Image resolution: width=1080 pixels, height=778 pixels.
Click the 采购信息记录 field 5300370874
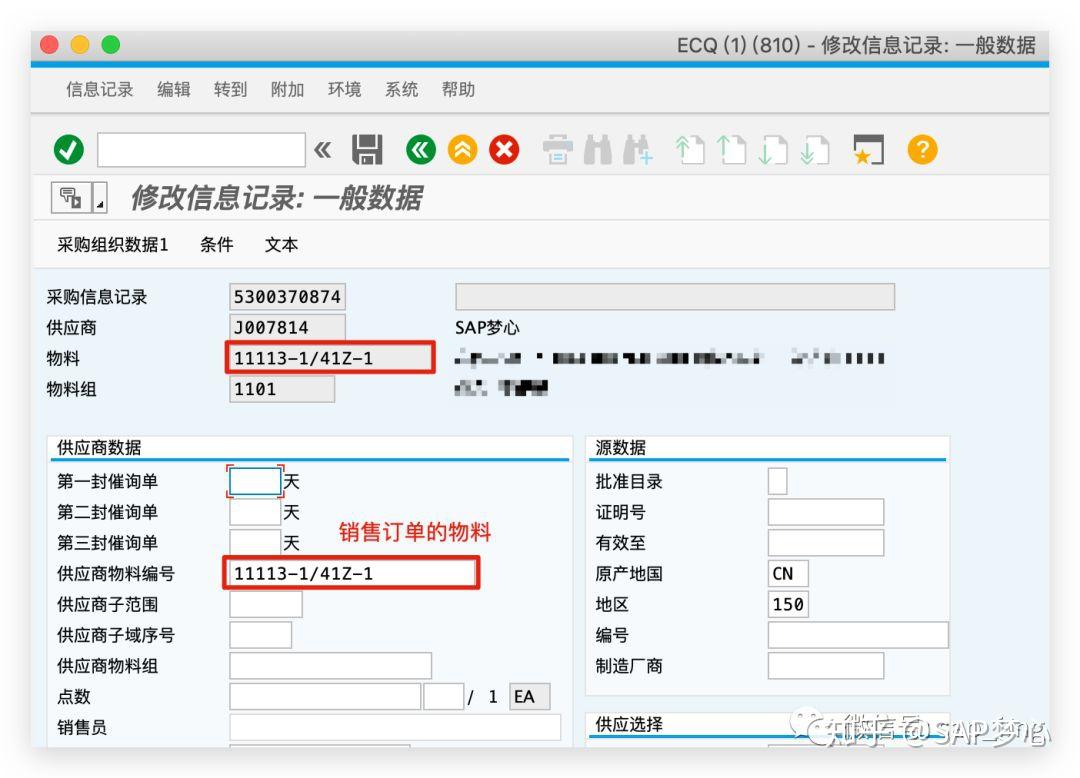click(287, 297)
